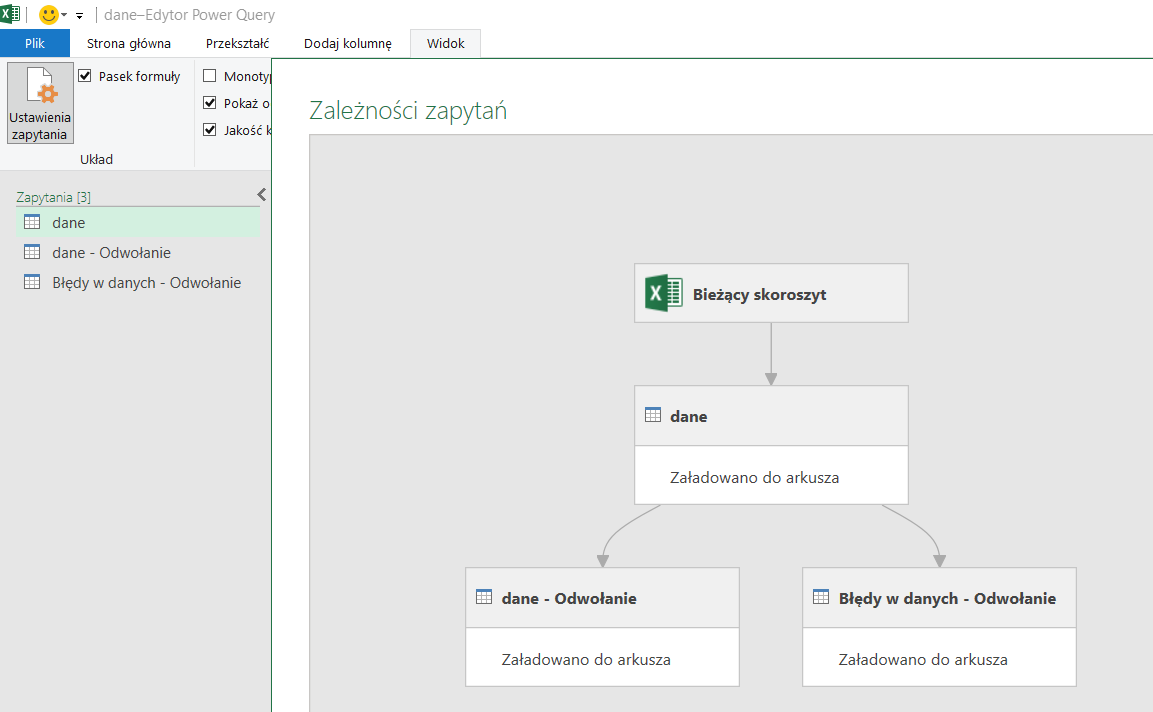Screen dimensions: 1153x712
Task: Click table icon of dane diagram node
Action: click(653, 416)
